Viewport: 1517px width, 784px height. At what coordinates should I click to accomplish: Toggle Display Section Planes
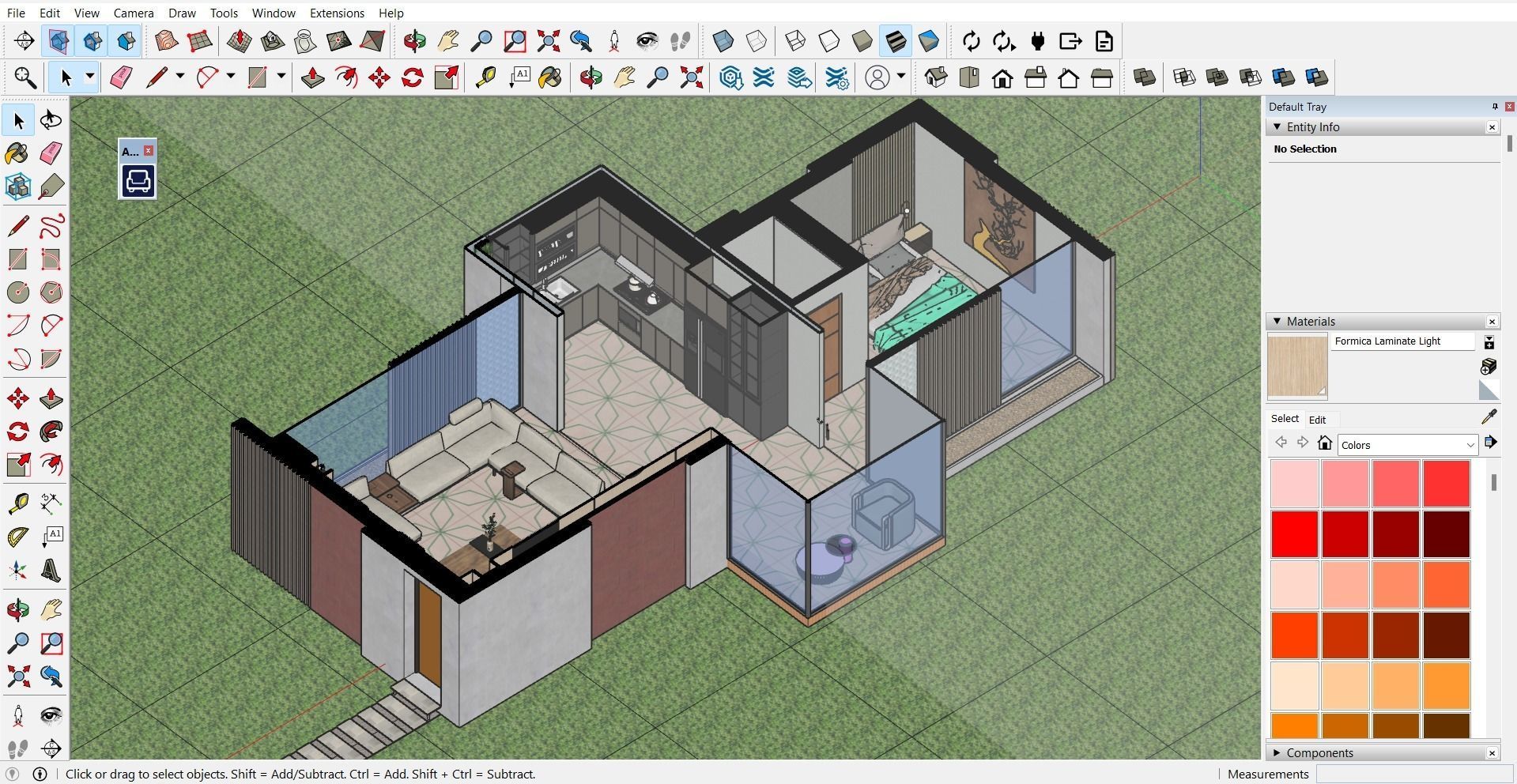pos(58,41)
